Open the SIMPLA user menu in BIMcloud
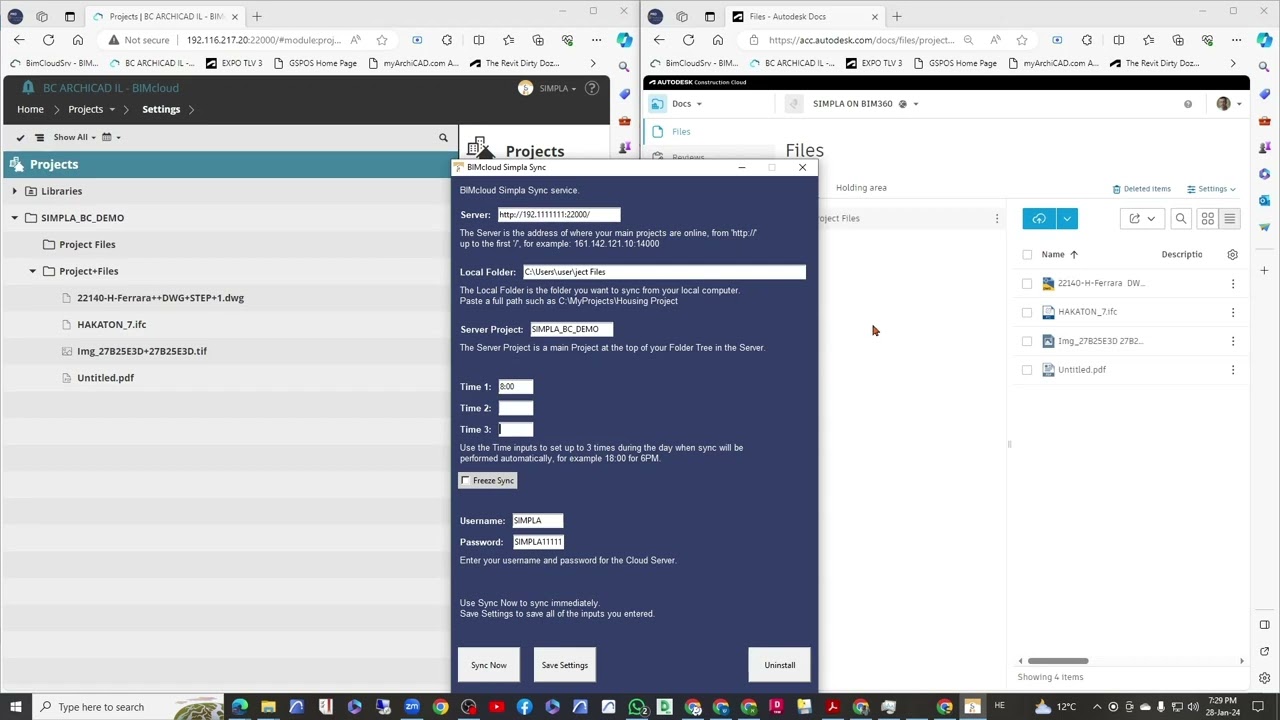The image size is (1280, 720). pos(546,88)
